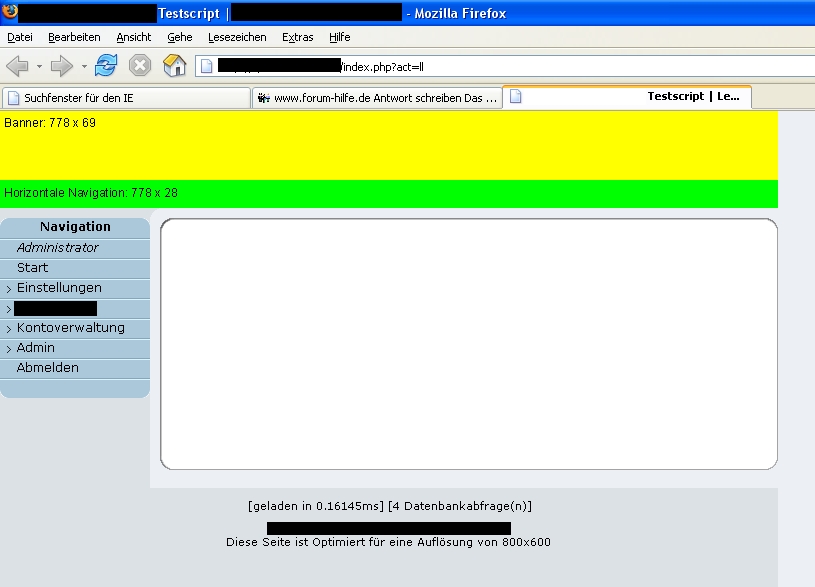Screen dimensions: 815x587
Task: Expand the Admin navigation entry
Action: point(35,348)
